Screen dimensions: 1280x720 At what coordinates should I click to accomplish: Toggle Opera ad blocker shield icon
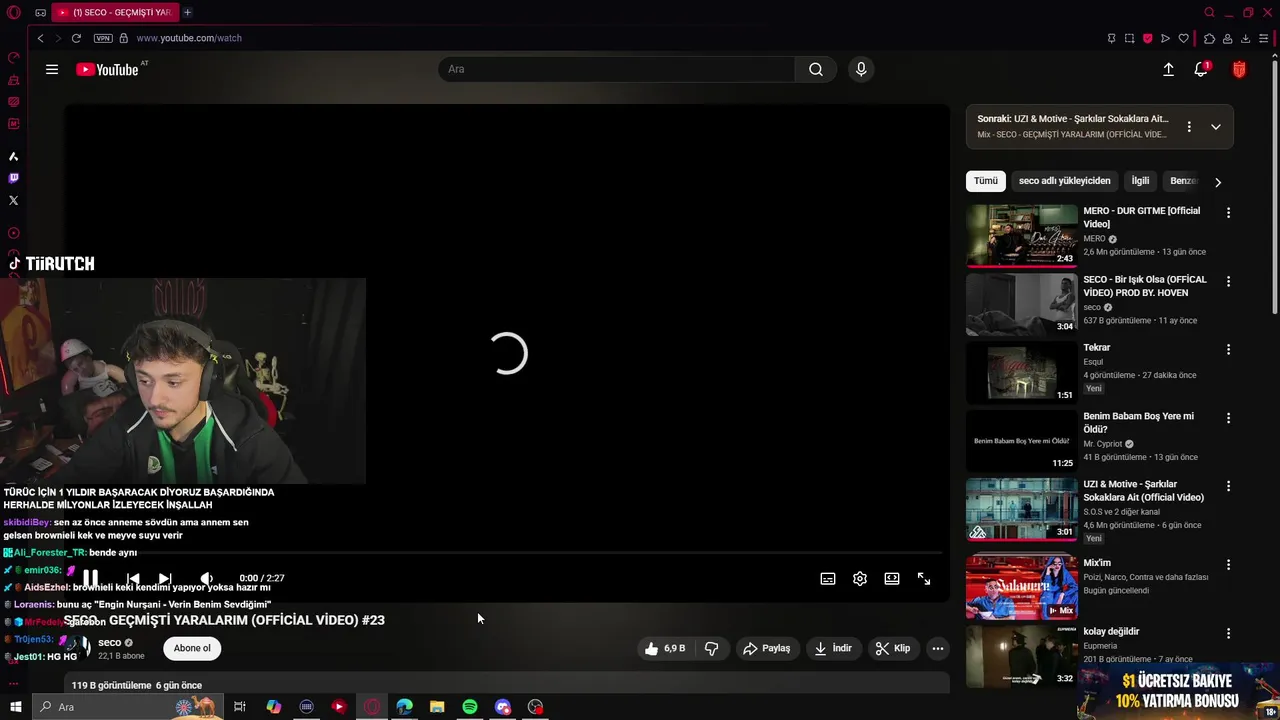1148,38
